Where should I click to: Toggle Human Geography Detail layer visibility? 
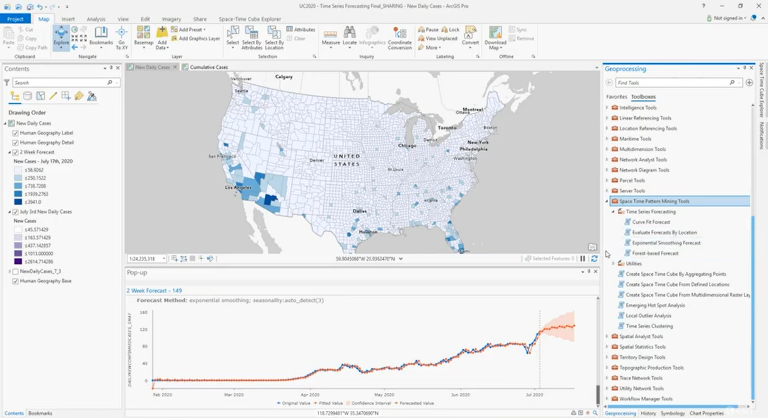click(x=15, y=143)
